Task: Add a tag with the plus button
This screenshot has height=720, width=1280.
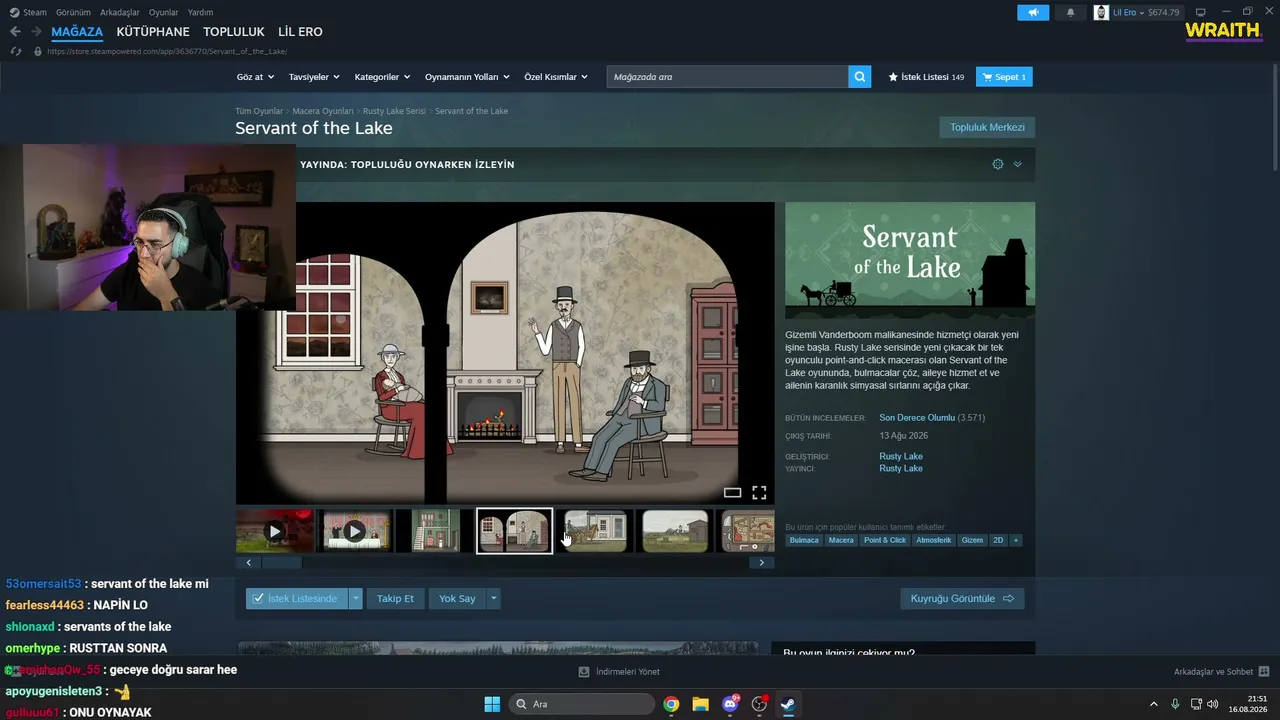Action: (x=1016, y=540)
